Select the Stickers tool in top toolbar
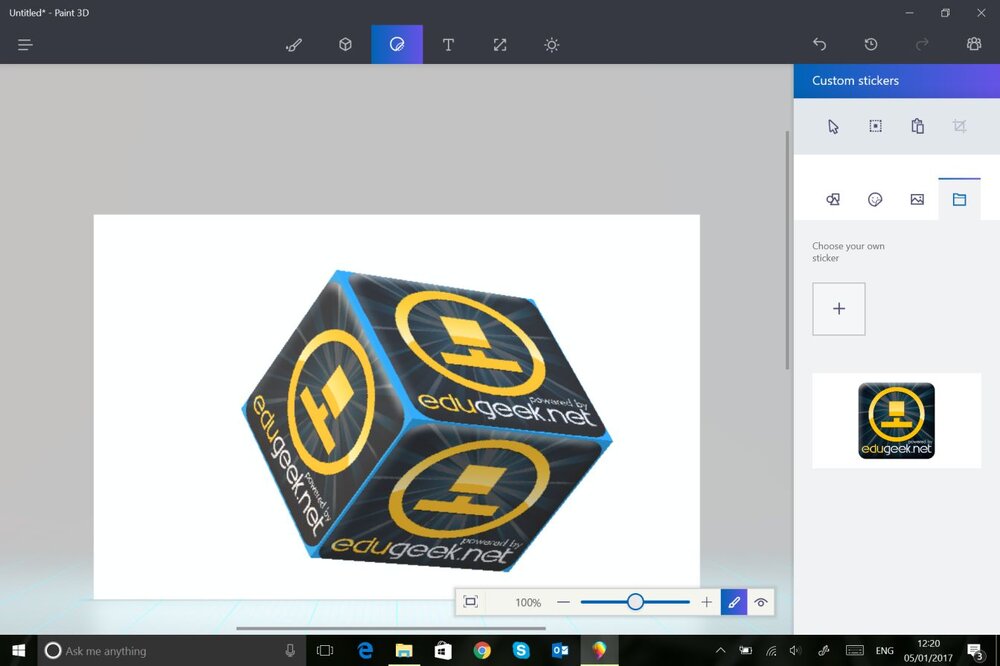 397,45
